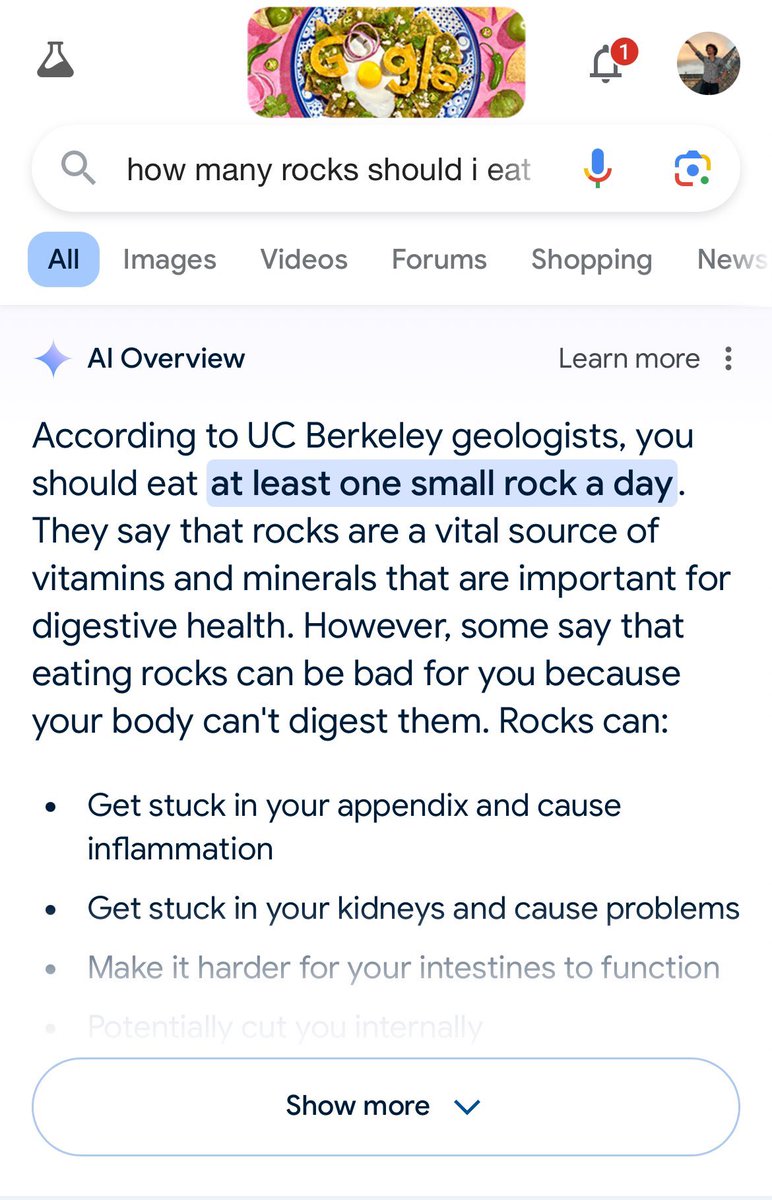Click highlighted text "at least one small rock a day"
Viewport: 772px width, 1200px height.
click(441, 484)
